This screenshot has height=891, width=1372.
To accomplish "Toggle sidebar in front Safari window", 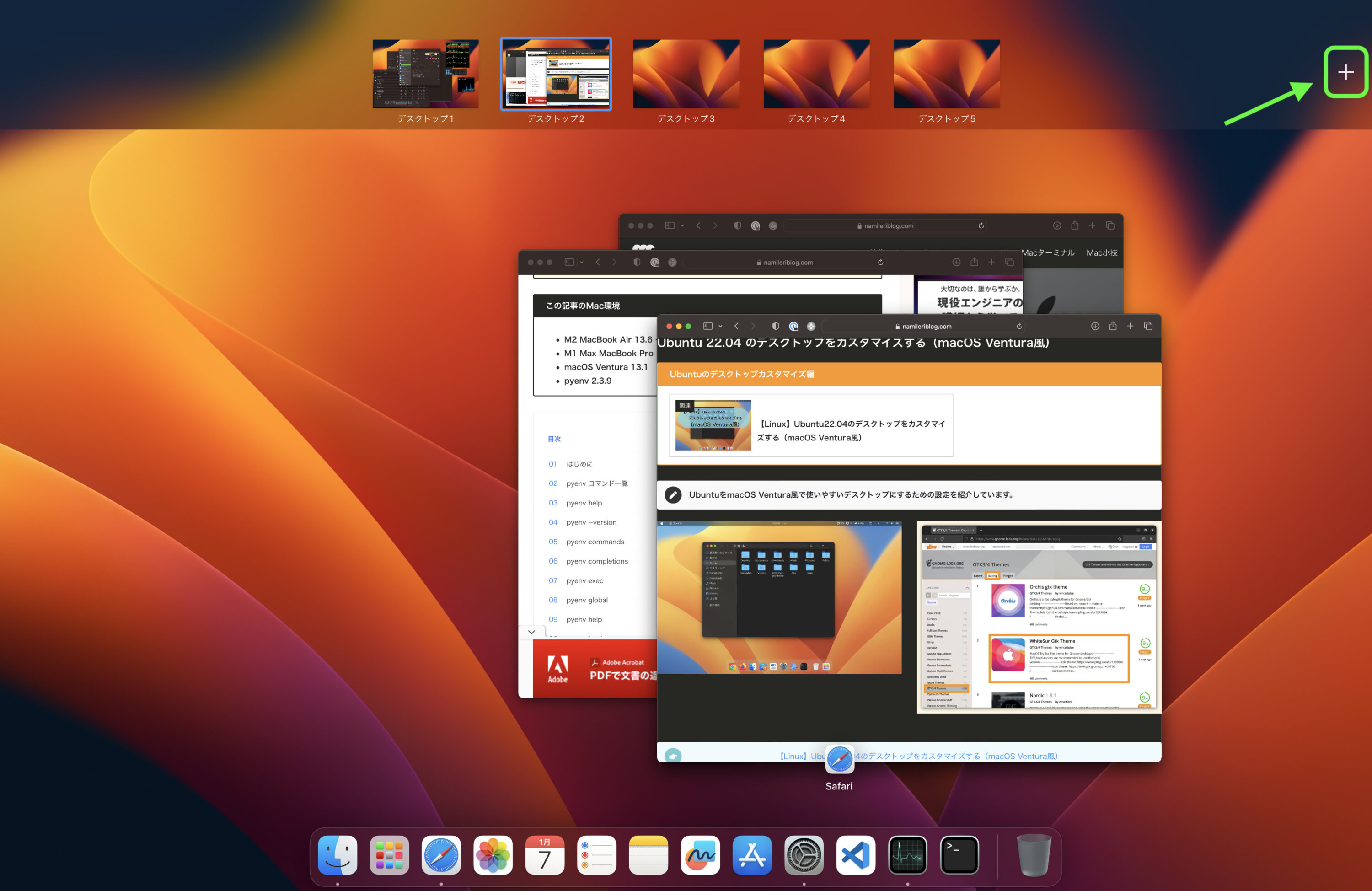I will pyautogui.click(x=708, y=327).
